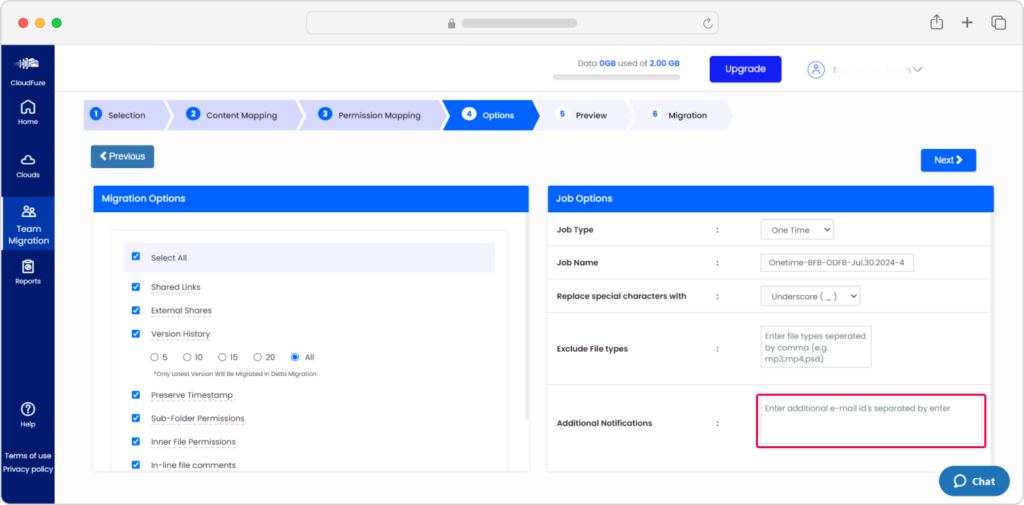Select the Team Migration sidebar icon
The height and width of the screenshot is (505, 1024).
pos(28,212)
